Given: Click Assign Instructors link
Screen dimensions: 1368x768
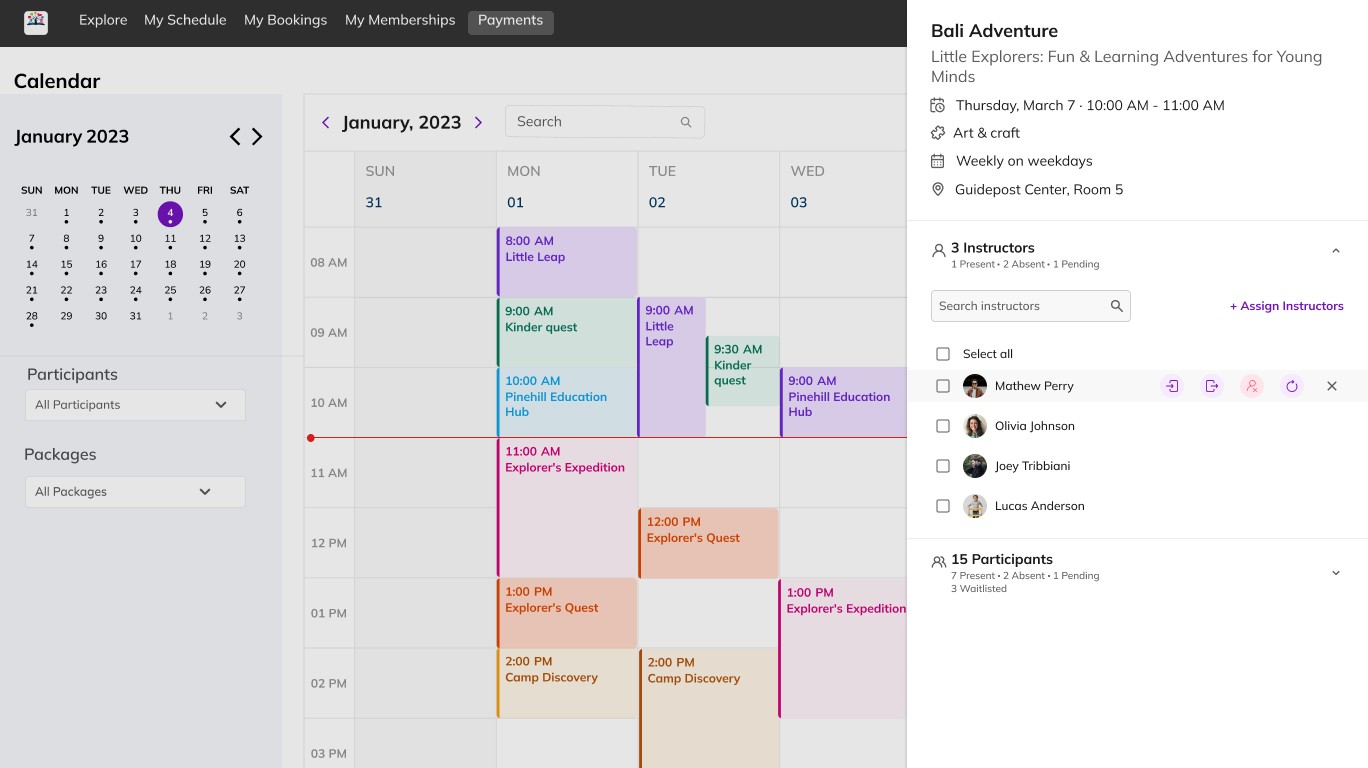Looking at the screenshot, I should click(x=1287, y=306).
